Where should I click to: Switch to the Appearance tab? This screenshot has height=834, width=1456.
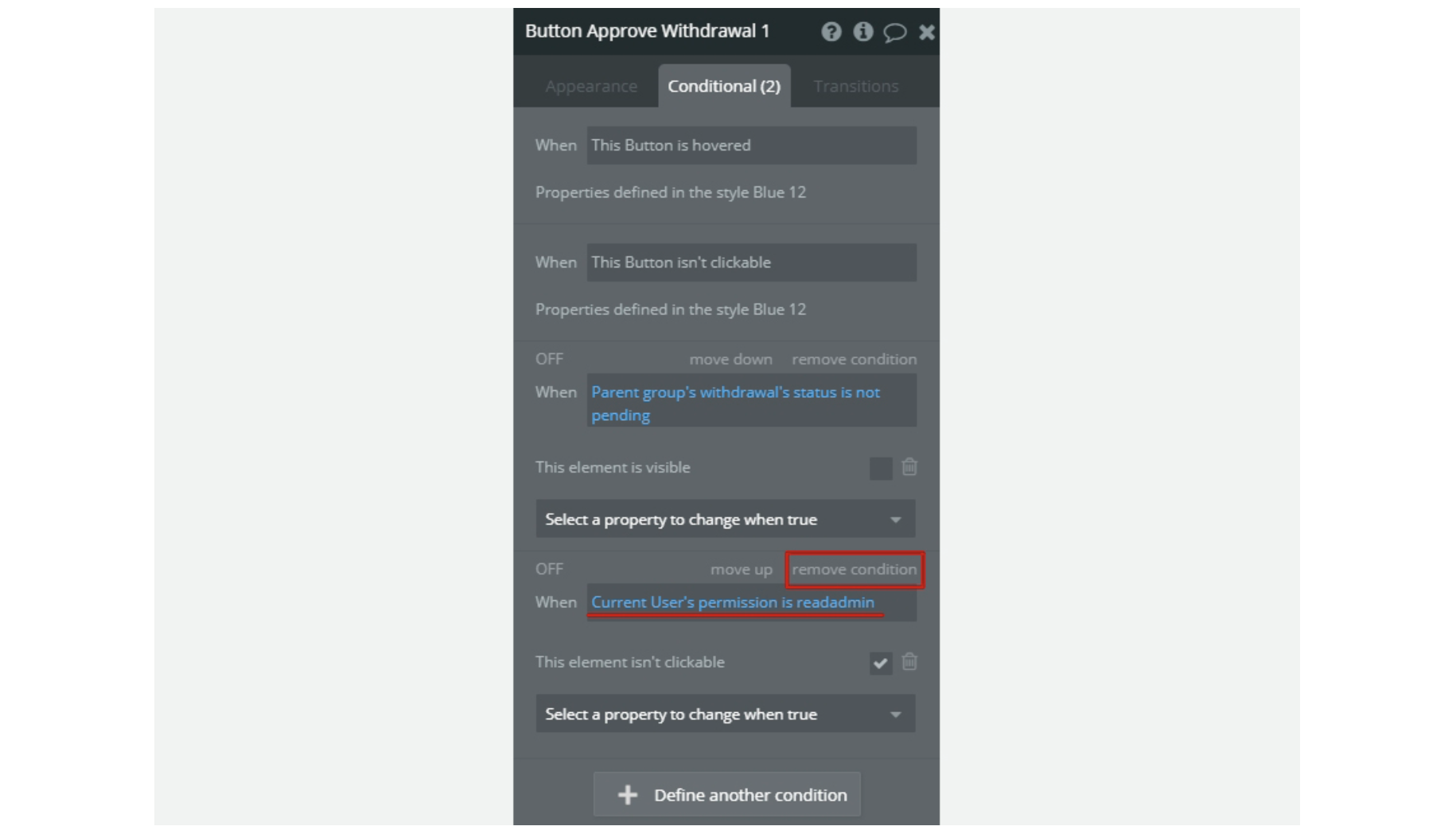tap(591, 86)
